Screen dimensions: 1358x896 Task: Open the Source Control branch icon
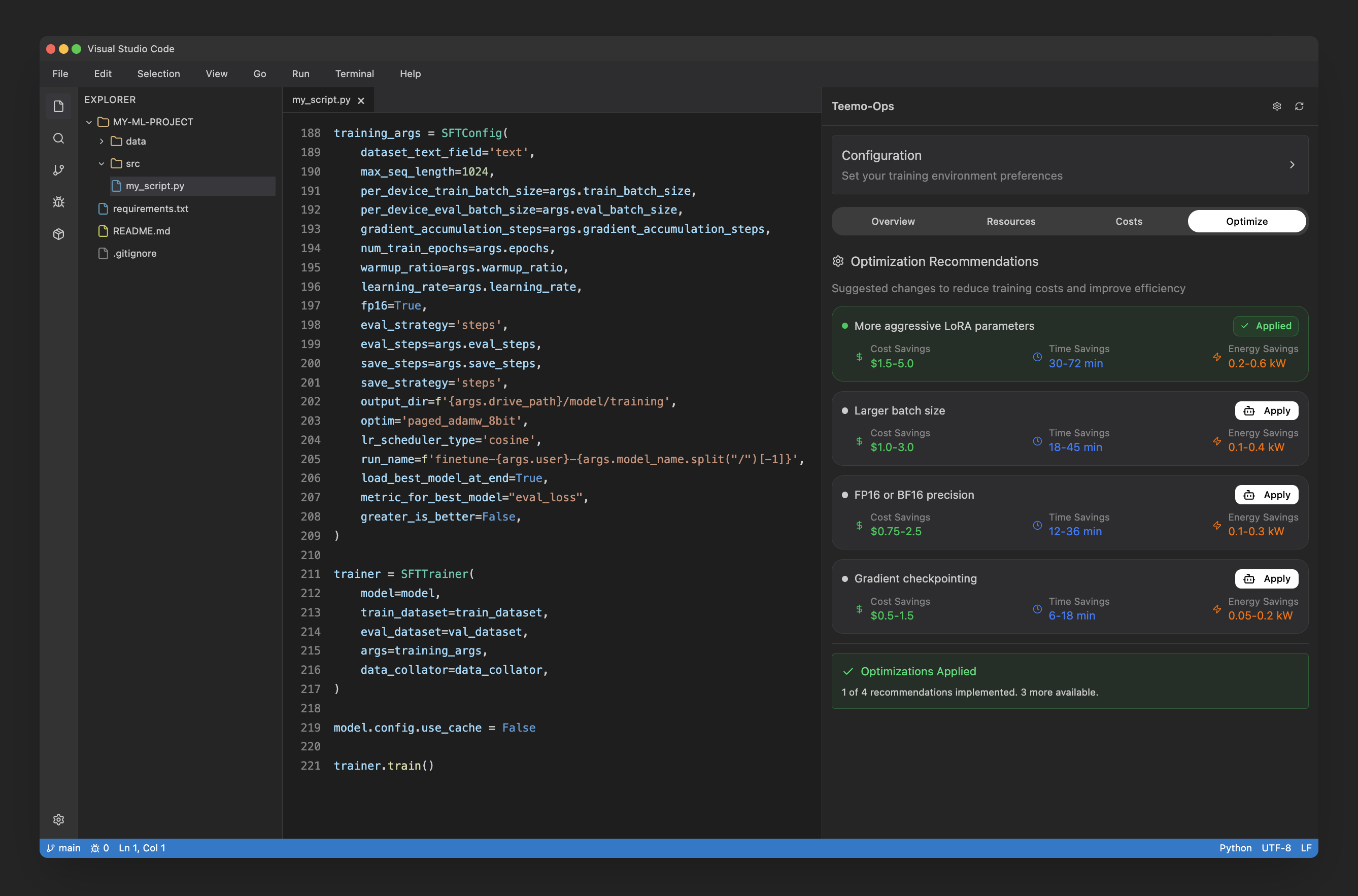[x=58, y=170]
